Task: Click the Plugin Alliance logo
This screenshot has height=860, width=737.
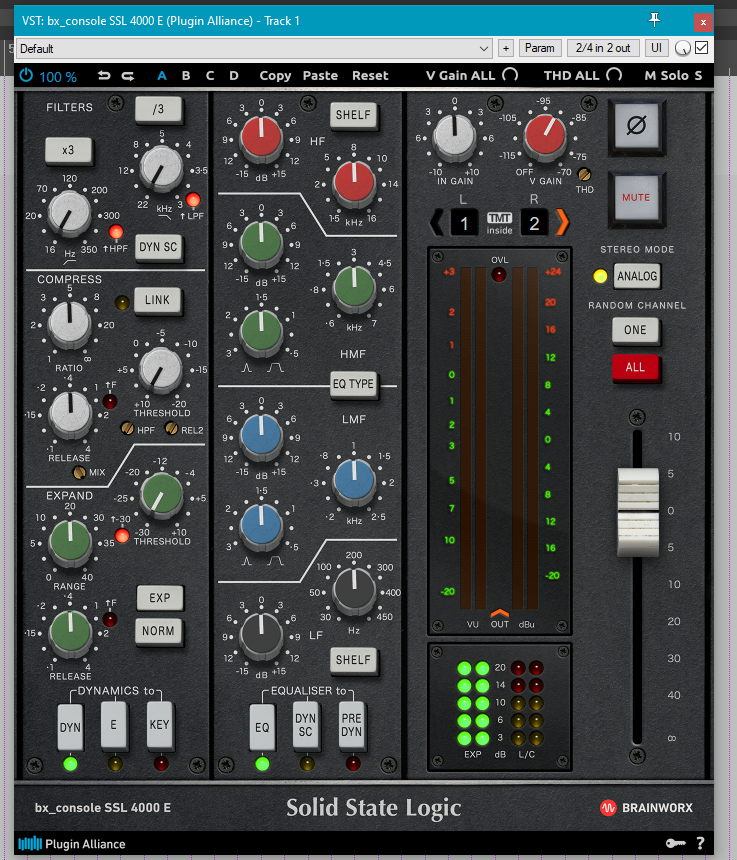Action: (x=72, y=844)
